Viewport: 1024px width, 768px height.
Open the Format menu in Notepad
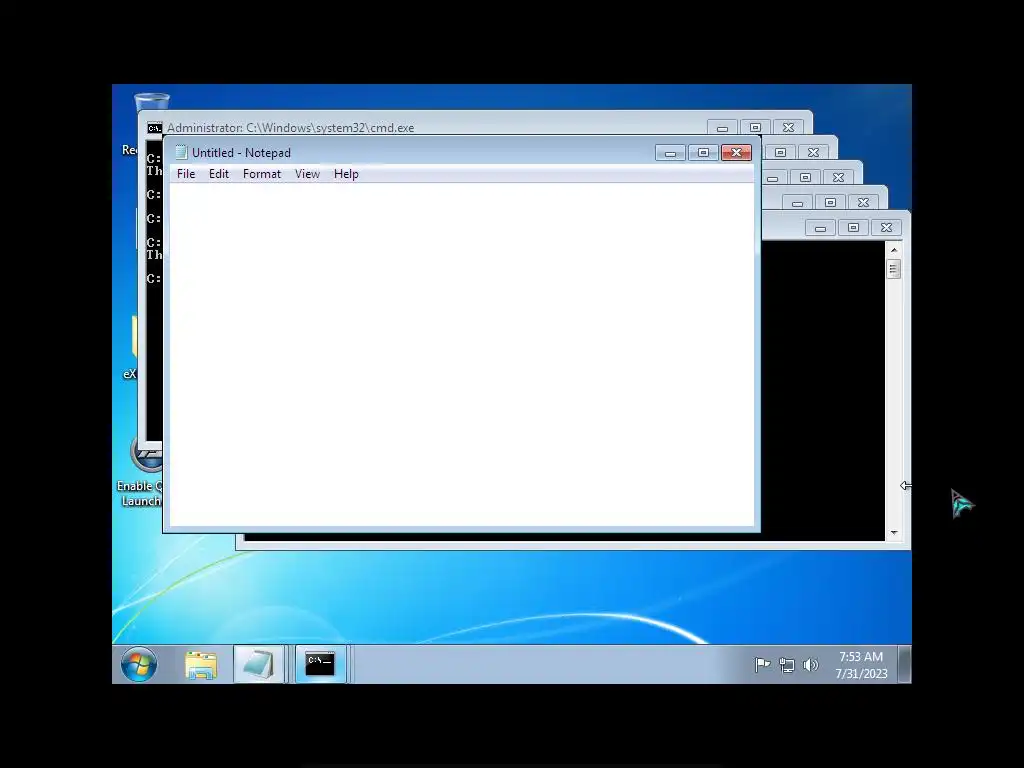(262, 174)
